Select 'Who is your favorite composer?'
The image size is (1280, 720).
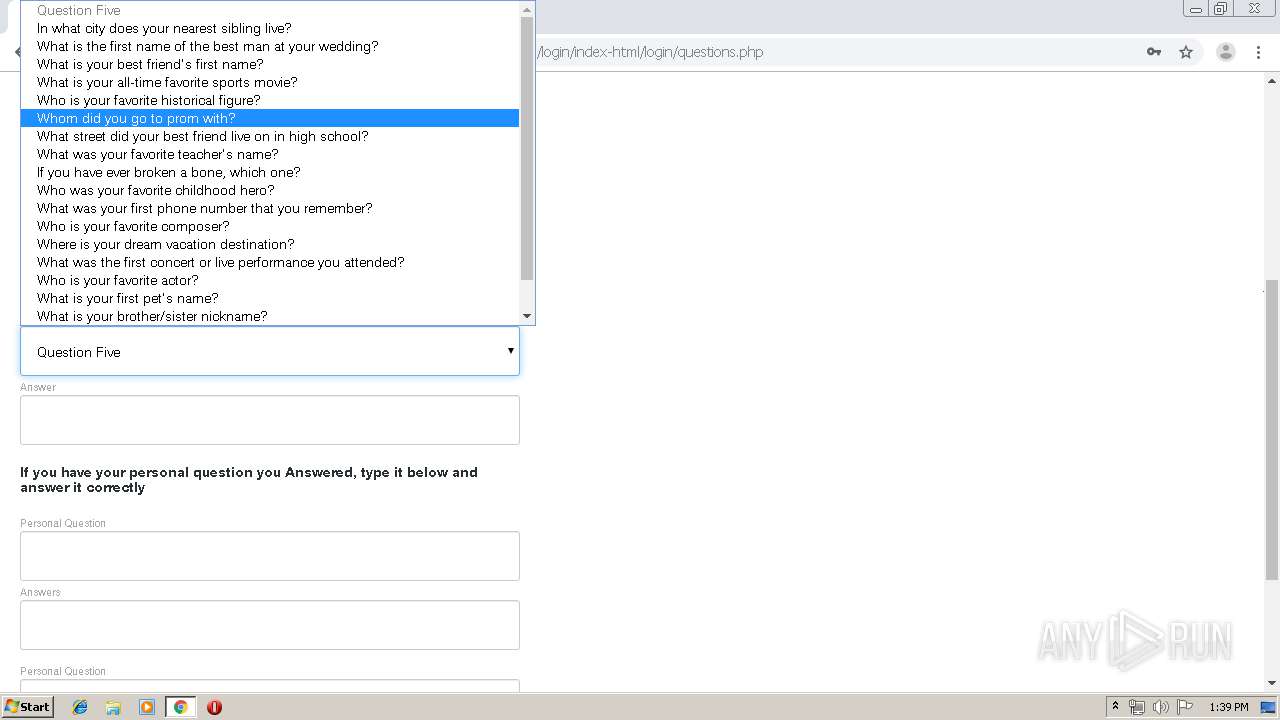pyautogui.click(x=270, y=226)
